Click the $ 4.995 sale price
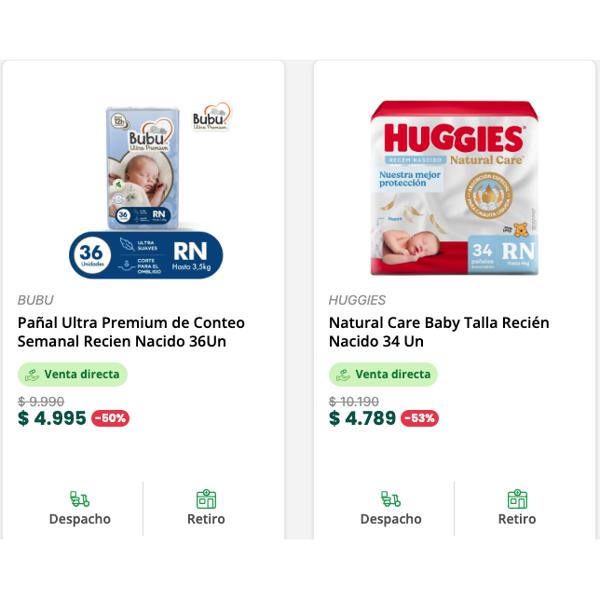600x600 pixels. 52,418
